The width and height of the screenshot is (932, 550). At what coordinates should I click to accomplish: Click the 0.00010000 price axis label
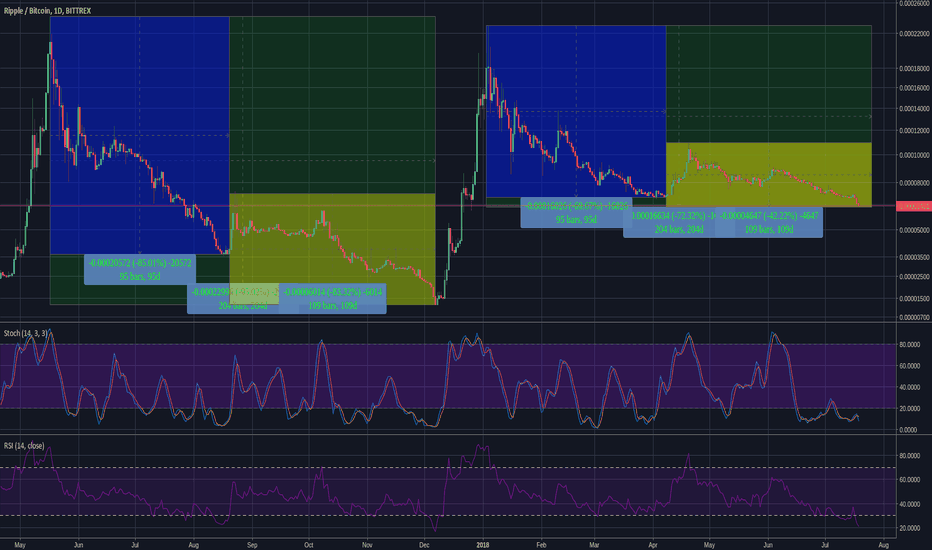coord(914,156)
